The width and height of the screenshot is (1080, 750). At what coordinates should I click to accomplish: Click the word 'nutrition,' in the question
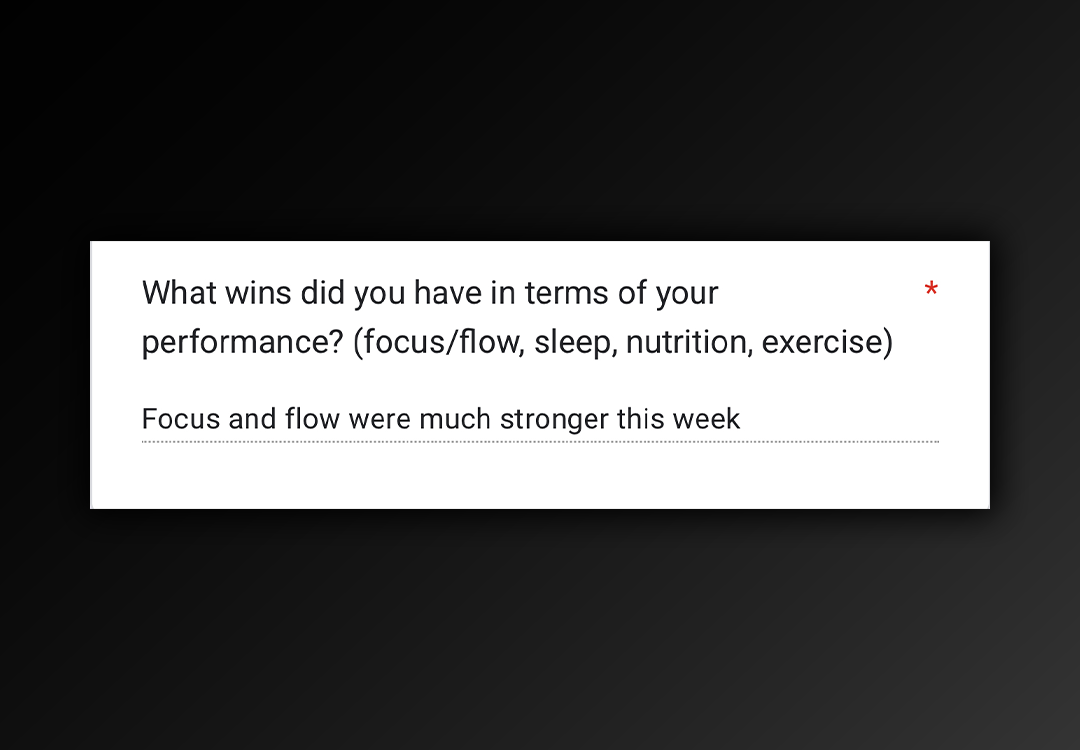pos(689,343)
